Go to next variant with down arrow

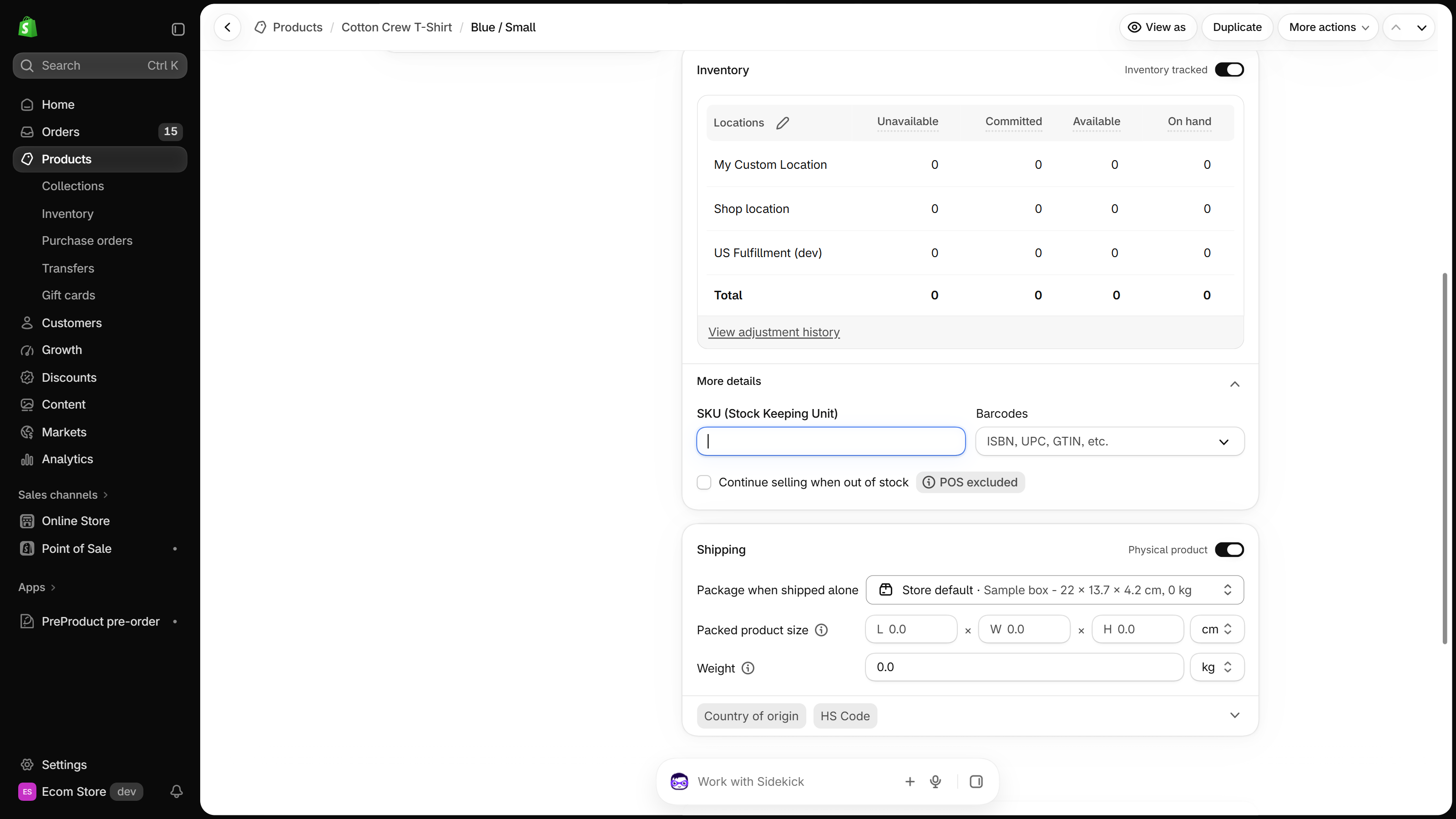point(1421,27)
